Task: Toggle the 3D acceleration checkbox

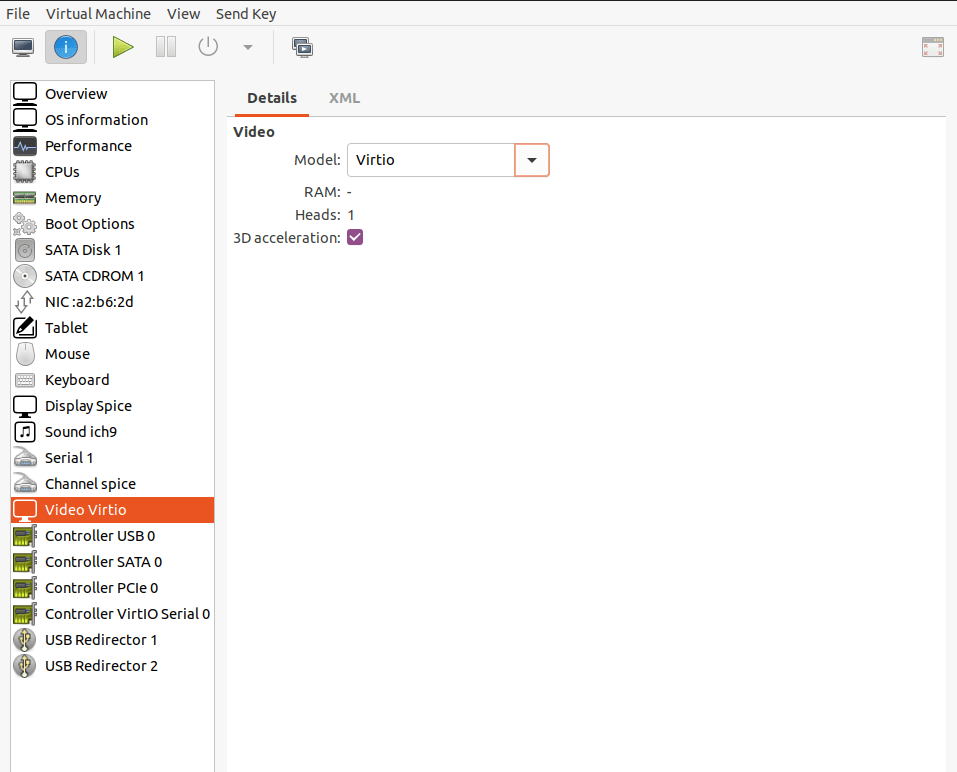Action: coord(355,237)
